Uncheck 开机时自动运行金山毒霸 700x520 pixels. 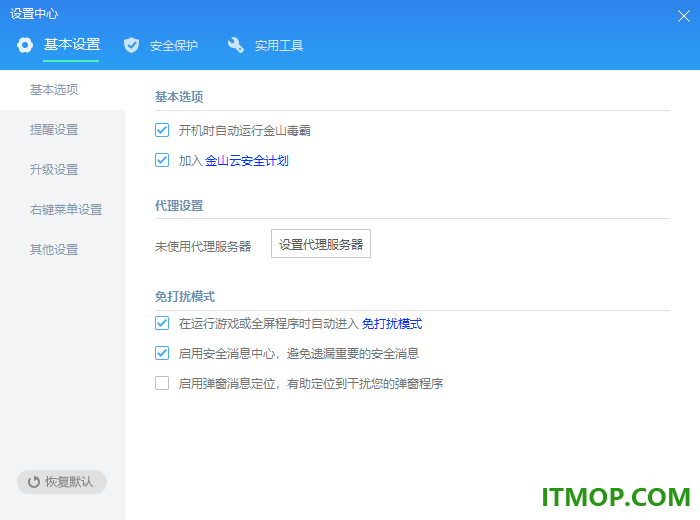click(x=162, y=130)
